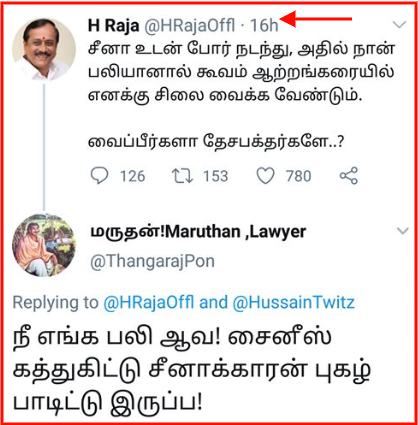The image size is (418, 425).
Task: Open the share icon on H Raja's tweet
Action: point(349,176)
